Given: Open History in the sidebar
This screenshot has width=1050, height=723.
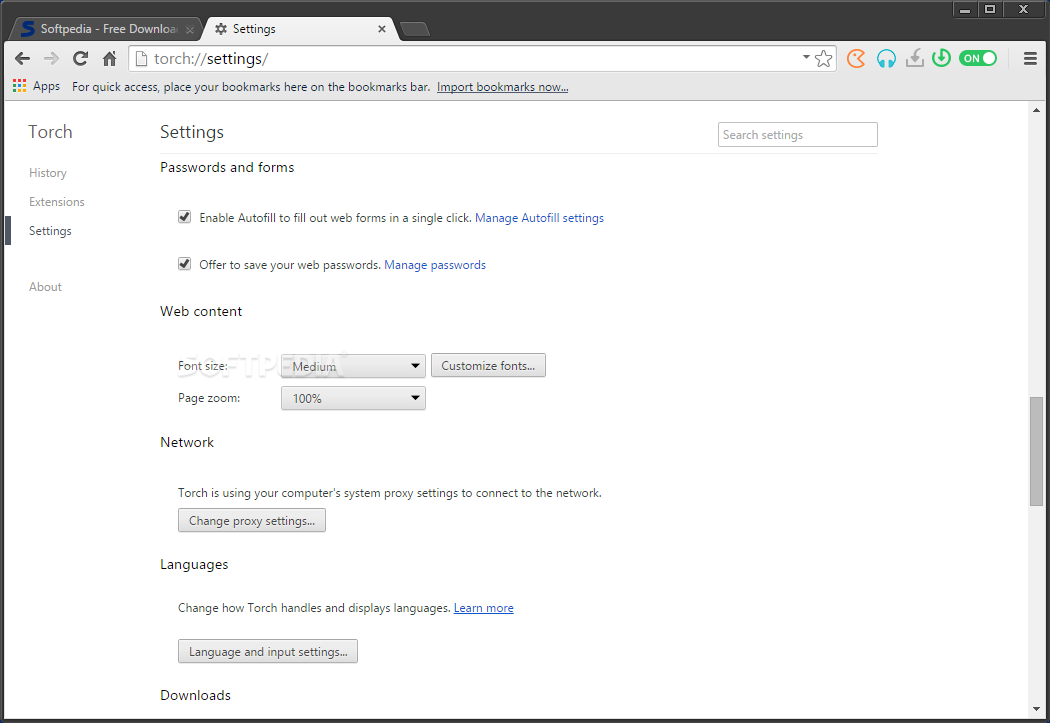Looking at the screenshot, I should point(48,173).
